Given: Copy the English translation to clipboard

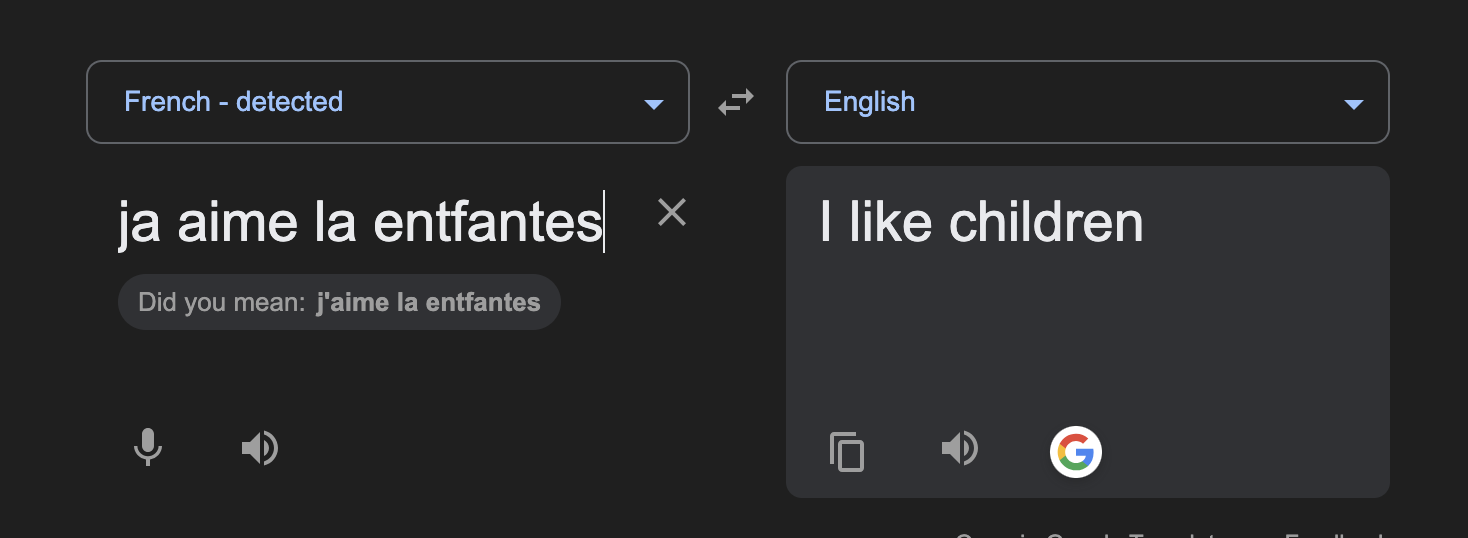Looking at the screenshot, I should tap(847, 451).
